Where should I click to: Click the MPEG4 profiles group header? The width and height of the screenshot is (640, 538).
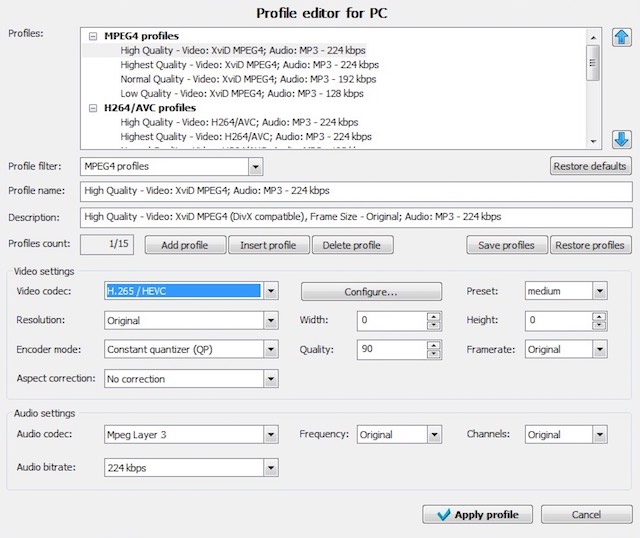click(x=141, y=36)
